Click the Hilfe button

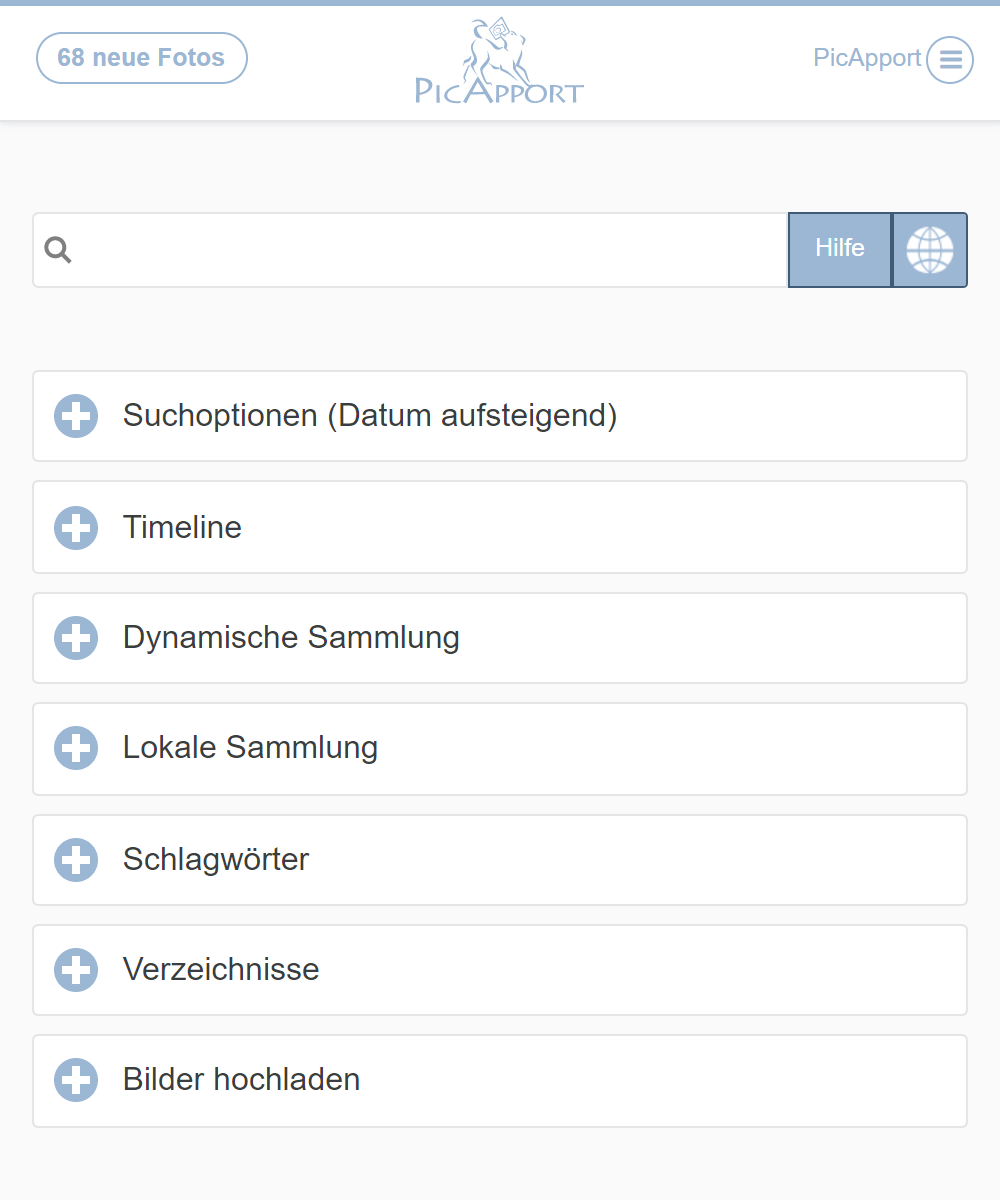tap(839, 250)
